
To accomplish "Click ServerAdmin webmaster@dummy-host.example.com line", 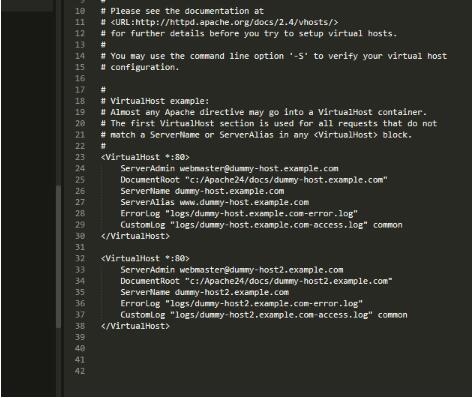I will pos(229,168).
